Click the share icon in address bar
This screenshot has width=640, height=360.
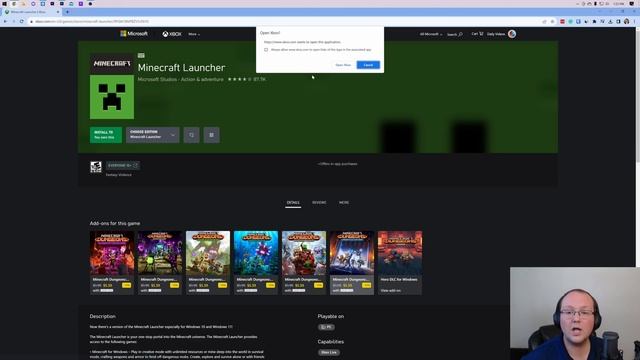tap(544, 21)
